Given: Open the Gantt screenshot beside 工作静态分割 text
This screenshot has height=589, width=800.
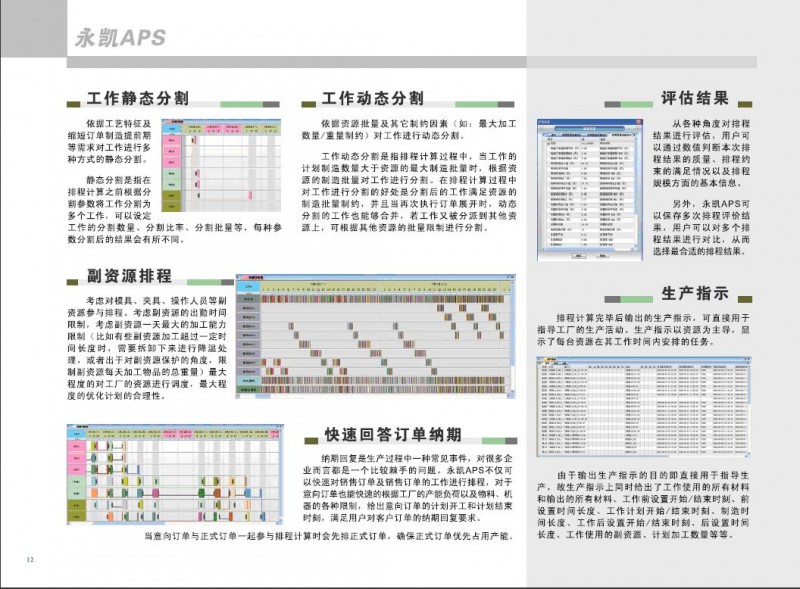Looking at the screenshot, I should click(x=221, y=165).
